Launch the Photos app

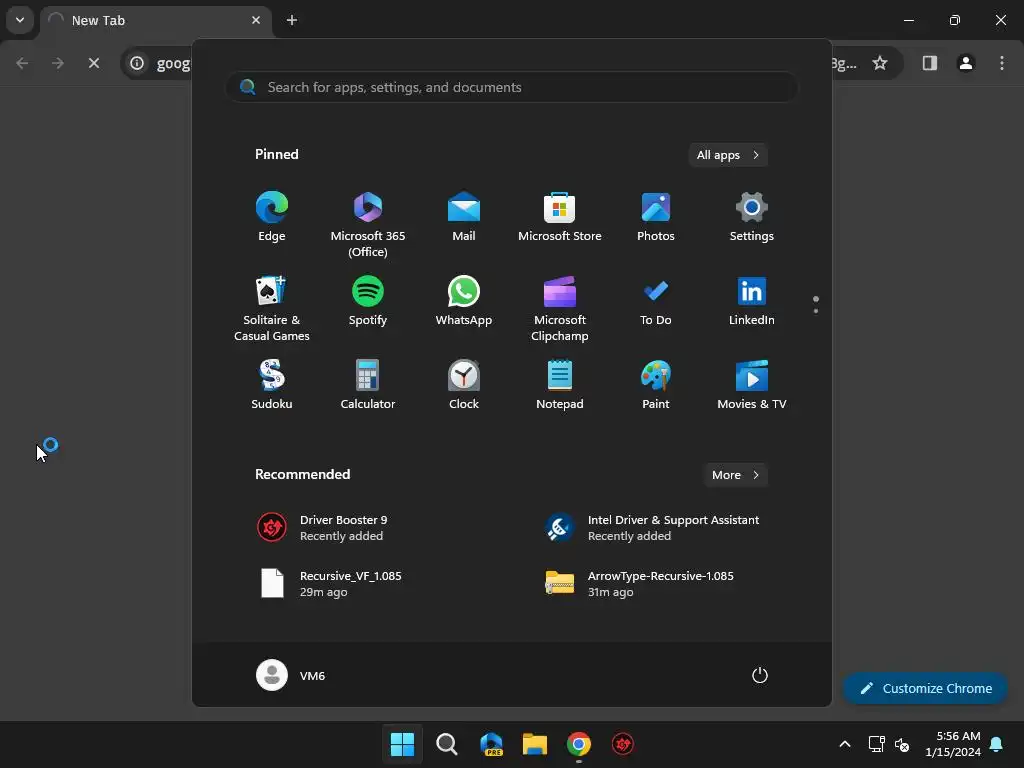(x=656, y=217)
